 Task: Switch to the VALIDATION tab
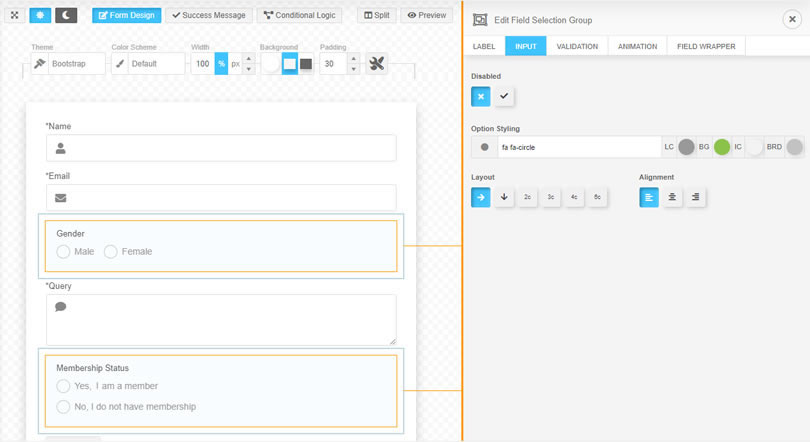(577, 46)
